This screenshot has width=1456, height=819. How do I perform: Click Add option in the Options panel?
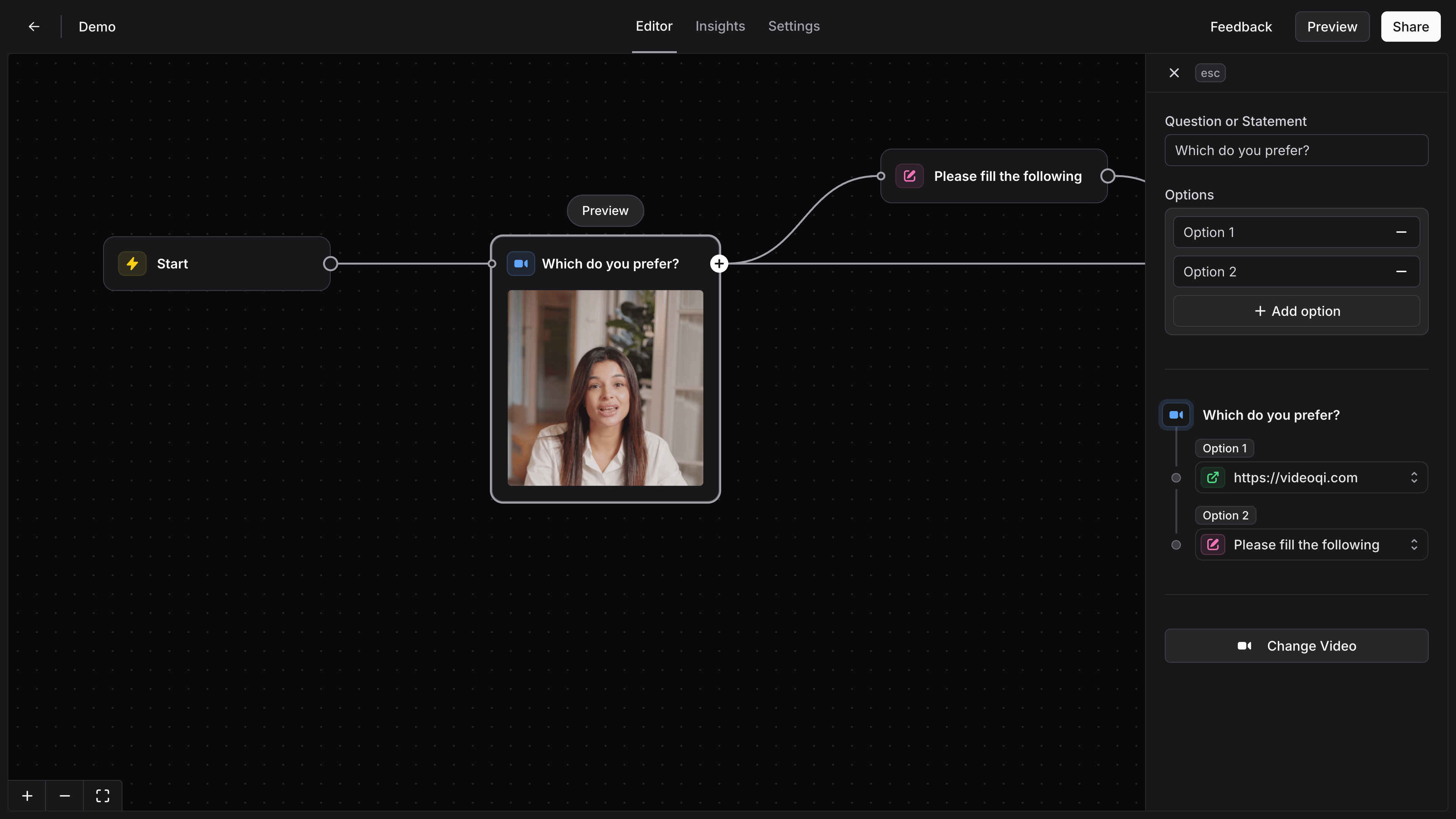(x=1296, y=311)
